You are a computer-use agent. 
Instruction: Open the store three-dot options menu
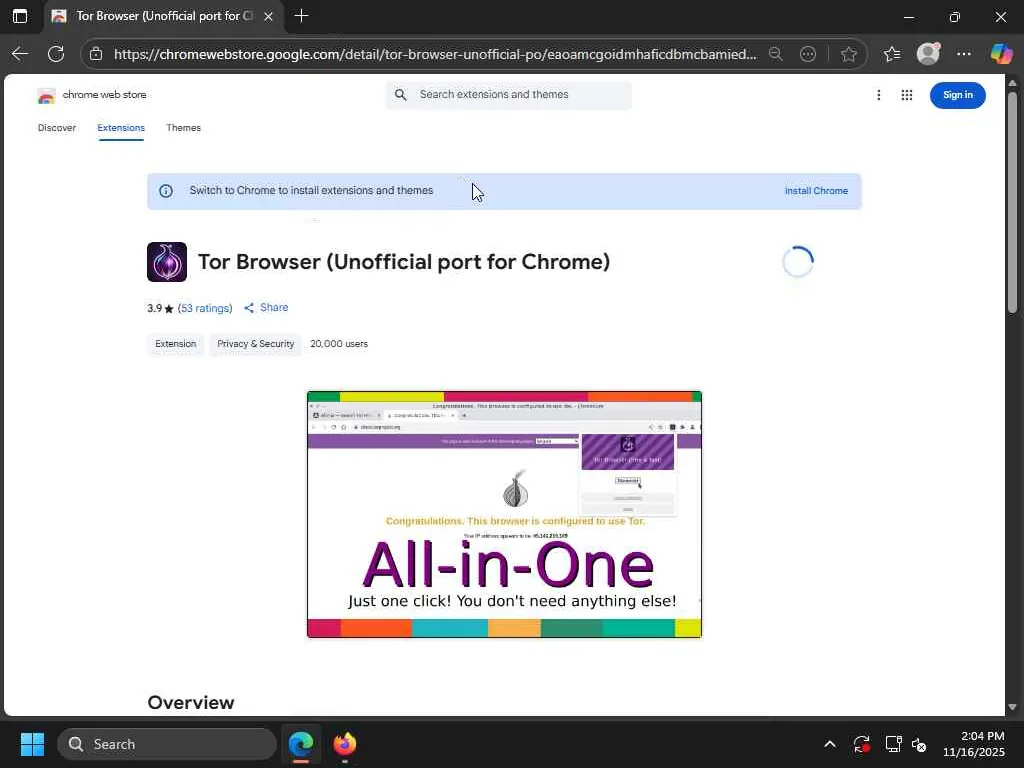878,95
